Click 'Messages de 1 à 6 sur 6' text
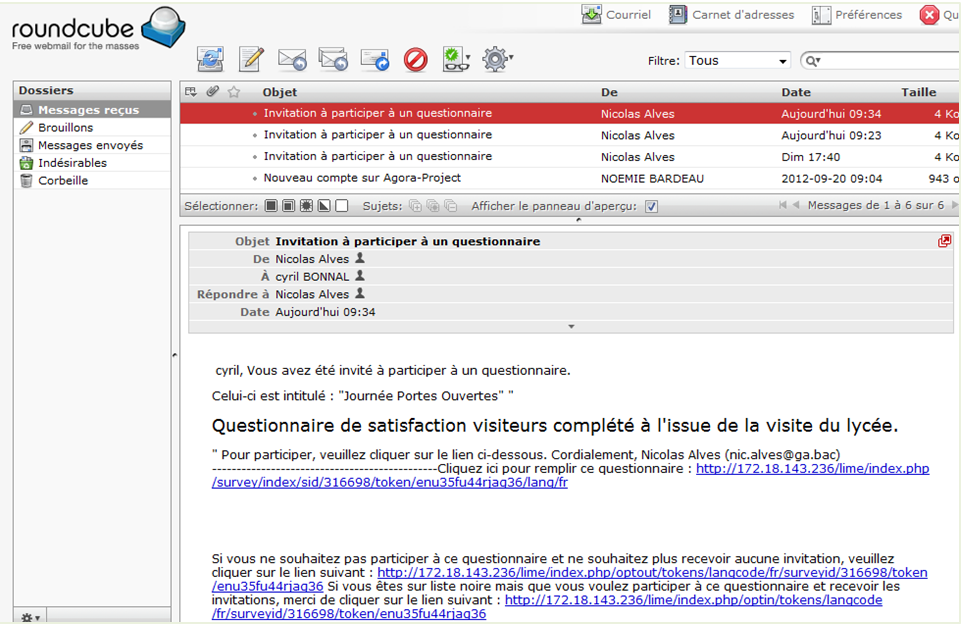961x624 pixels. pos(876,205)
